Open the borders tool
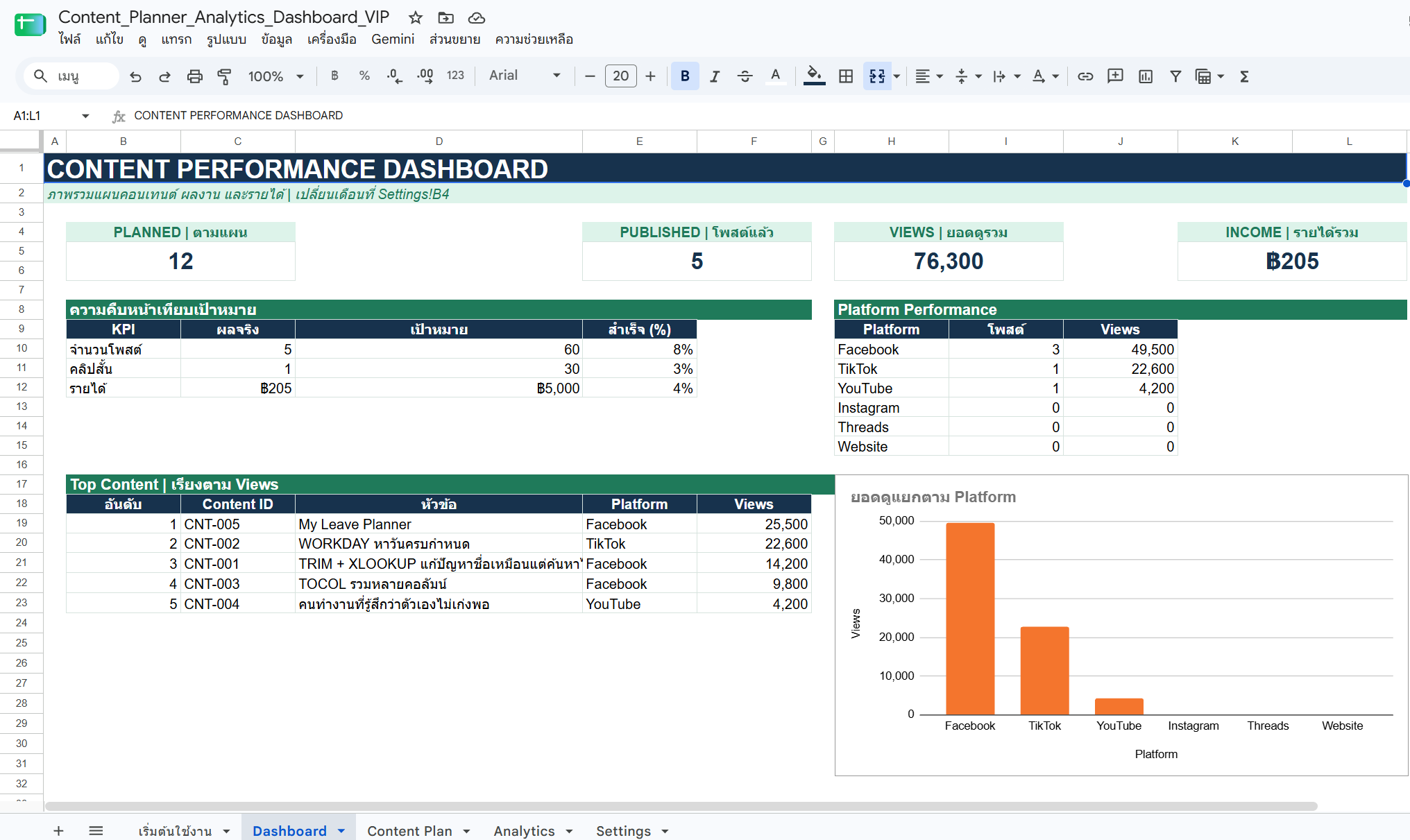Screen dimensions: 1410x840 click(x=846, y=76)
